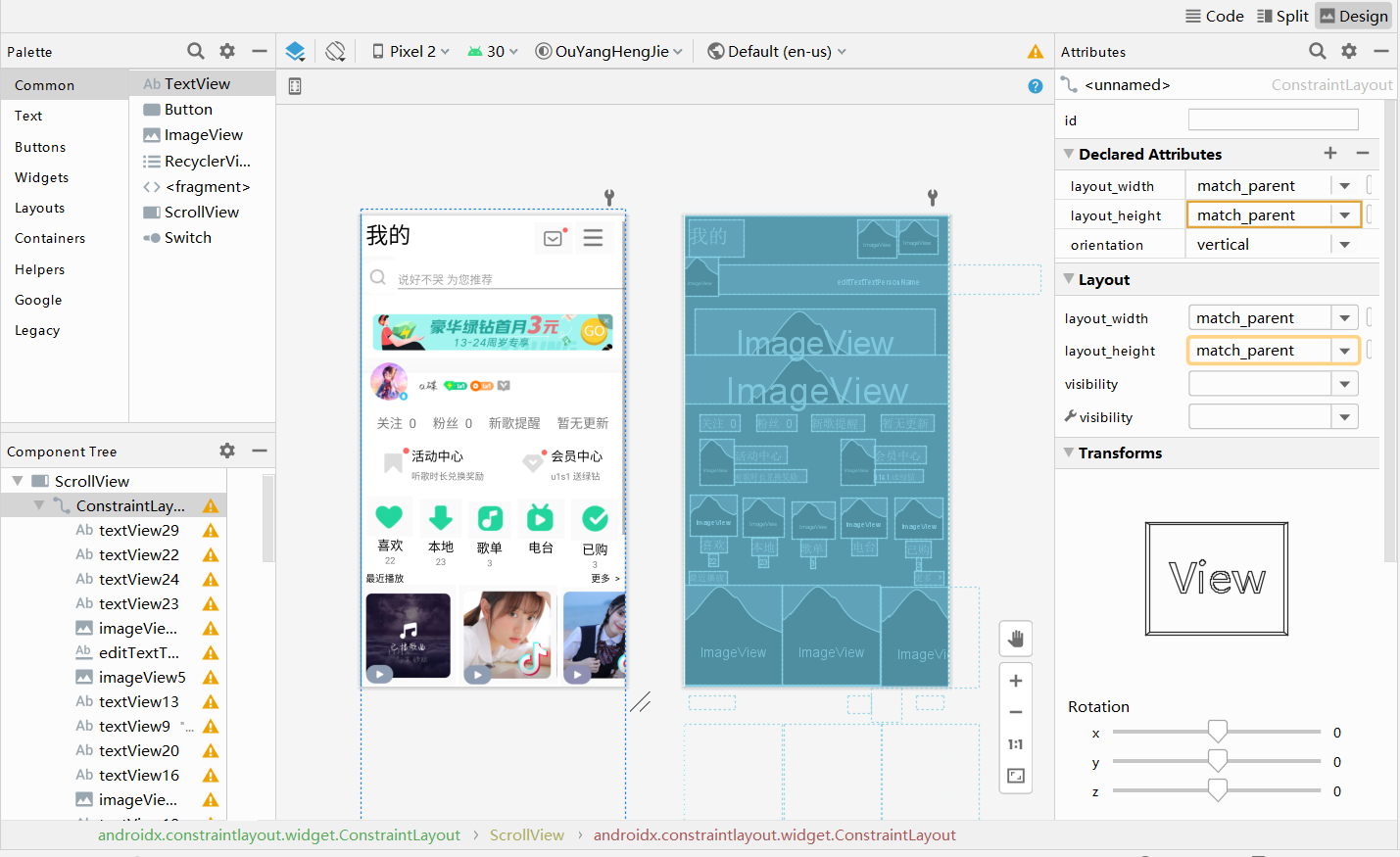Open Default (en-us) locale dropdown
The image size is (1400, 857).
pos(777,51)
